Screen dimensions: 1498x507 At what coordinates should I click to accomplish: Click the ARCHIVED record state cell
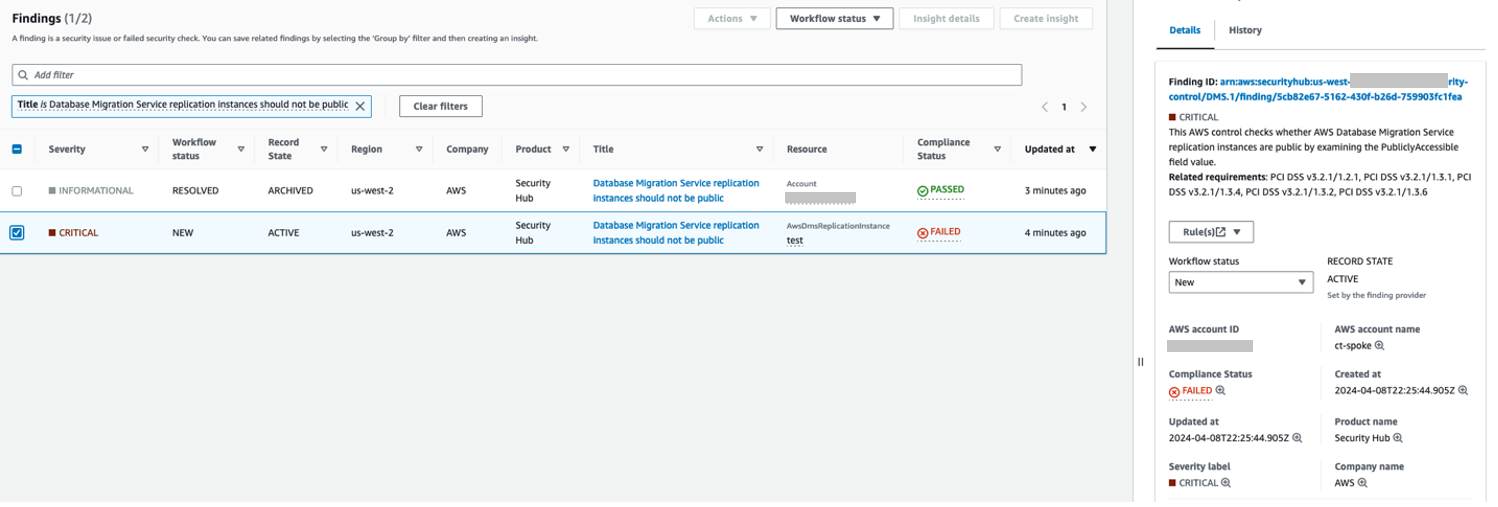pyautogui.click(x=291, y=191)
